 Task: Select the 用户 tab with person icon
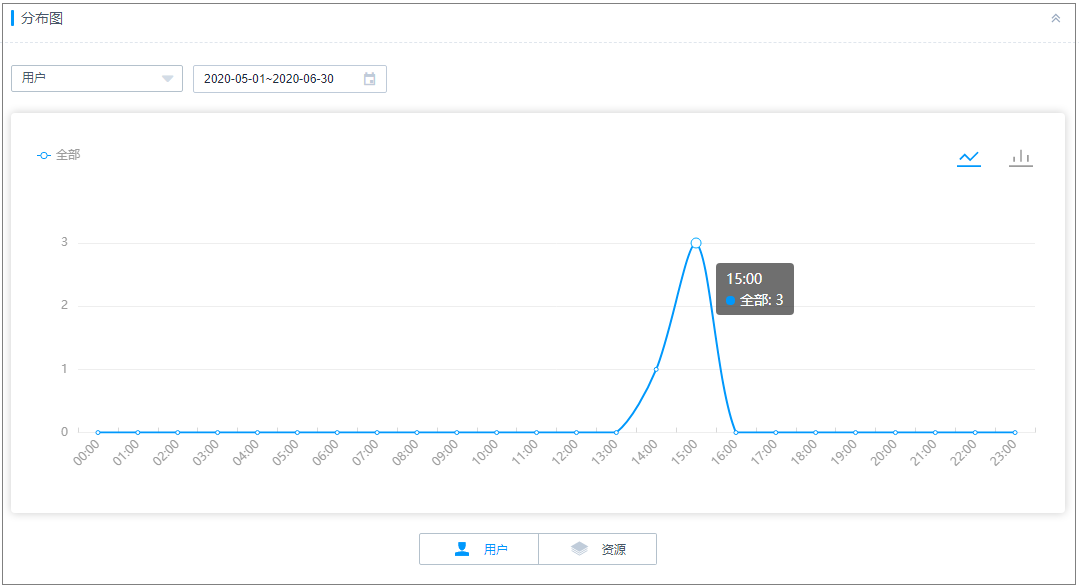(479, 549)
